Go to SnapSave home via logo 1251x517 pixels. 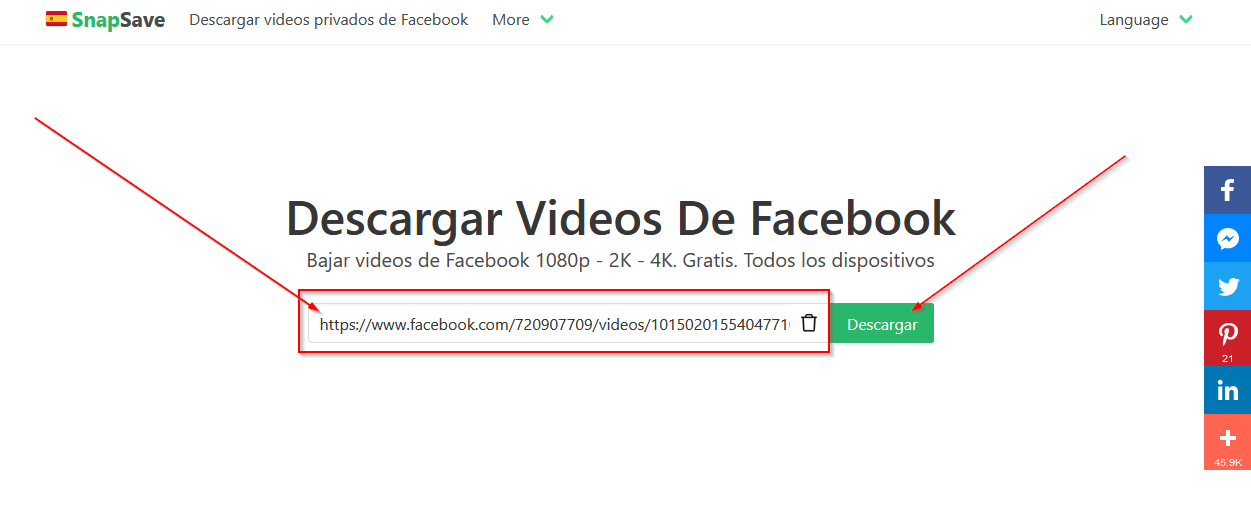click(x=118, y=20)
